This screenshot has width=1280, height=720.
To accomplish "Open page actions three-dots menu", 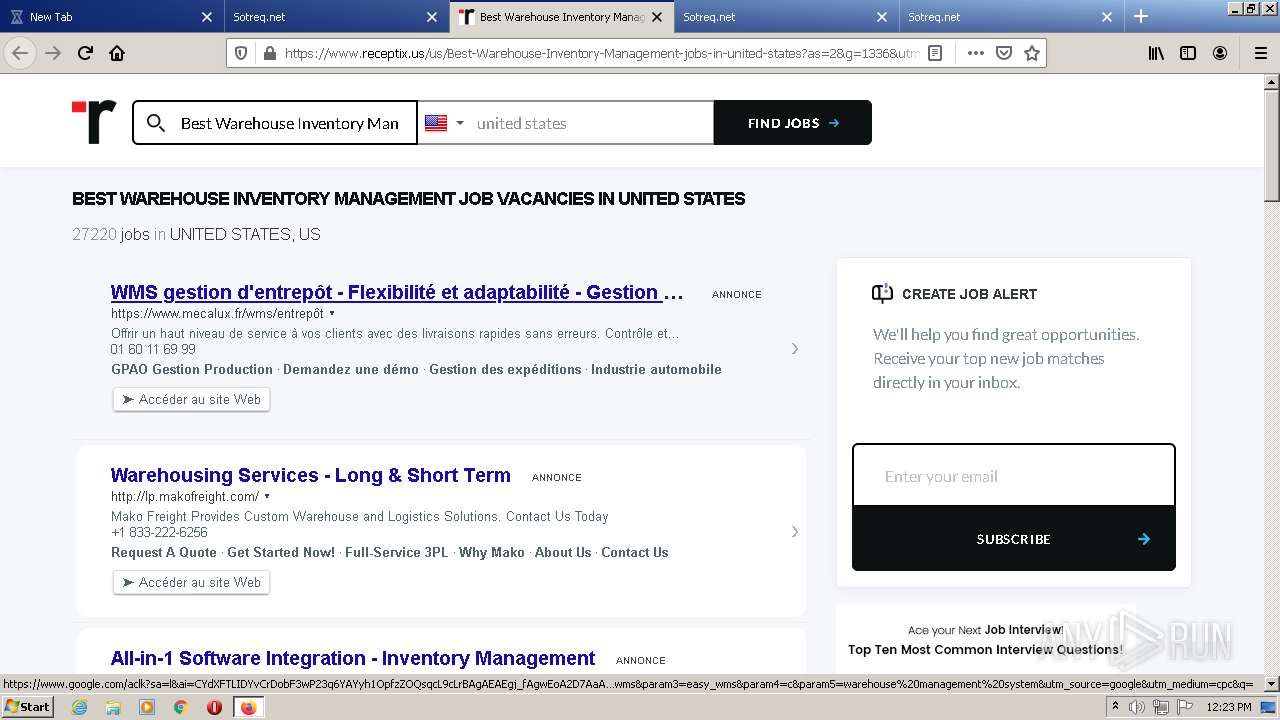I will (x=975, y=53).
